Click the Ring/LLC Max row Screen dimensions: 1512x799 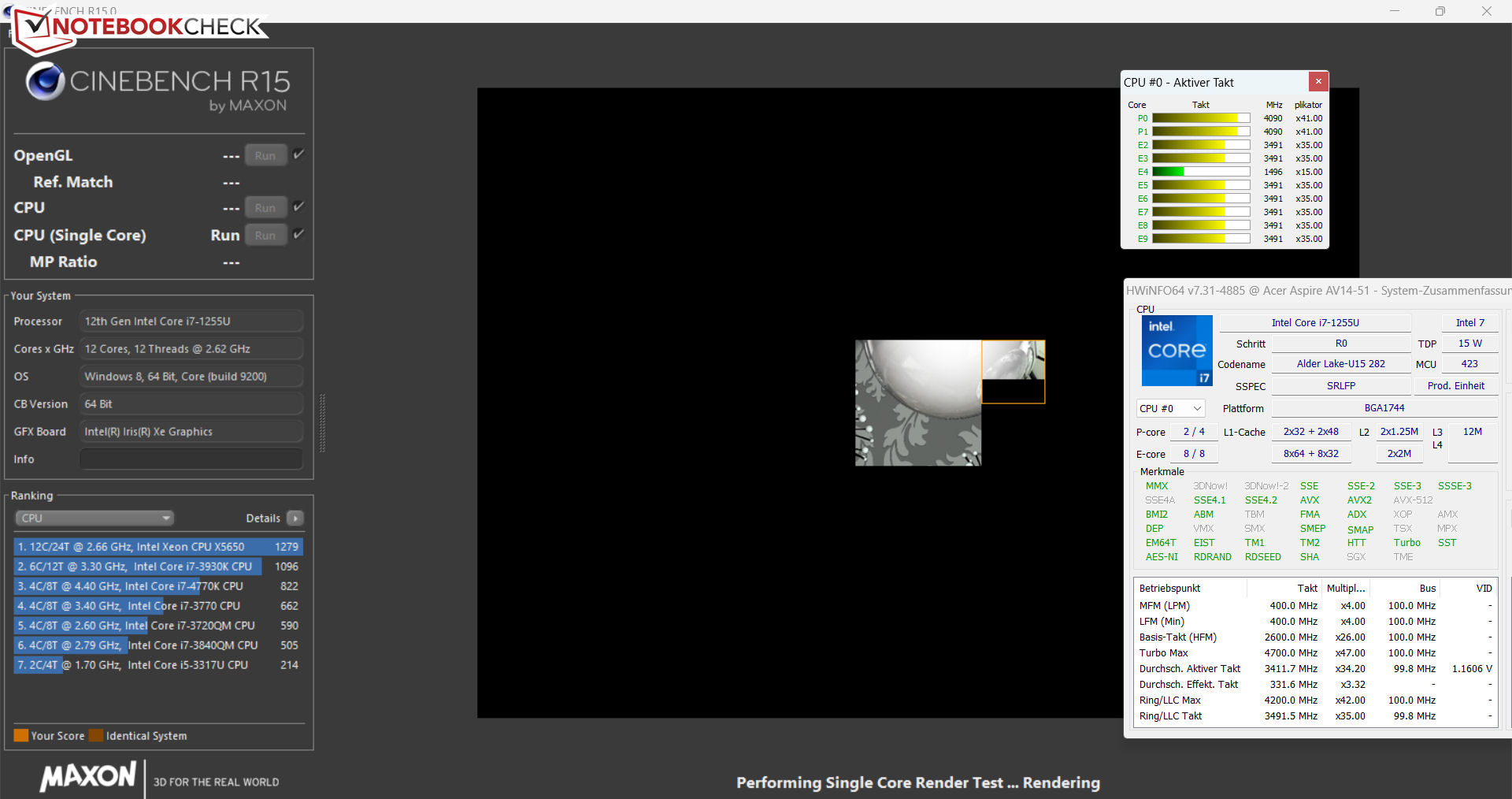pos(1315,700)
